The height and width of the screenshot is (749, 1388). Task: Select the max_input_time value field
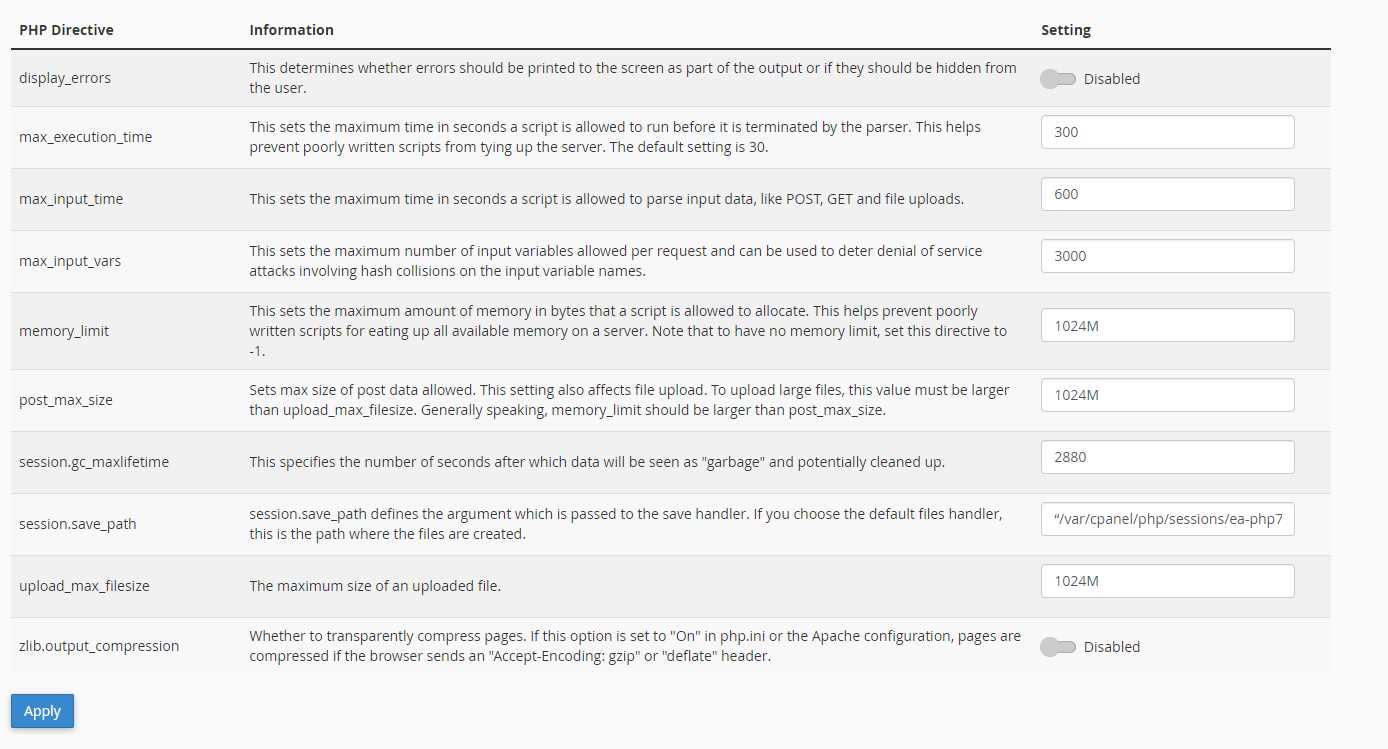pos(1167,194)
